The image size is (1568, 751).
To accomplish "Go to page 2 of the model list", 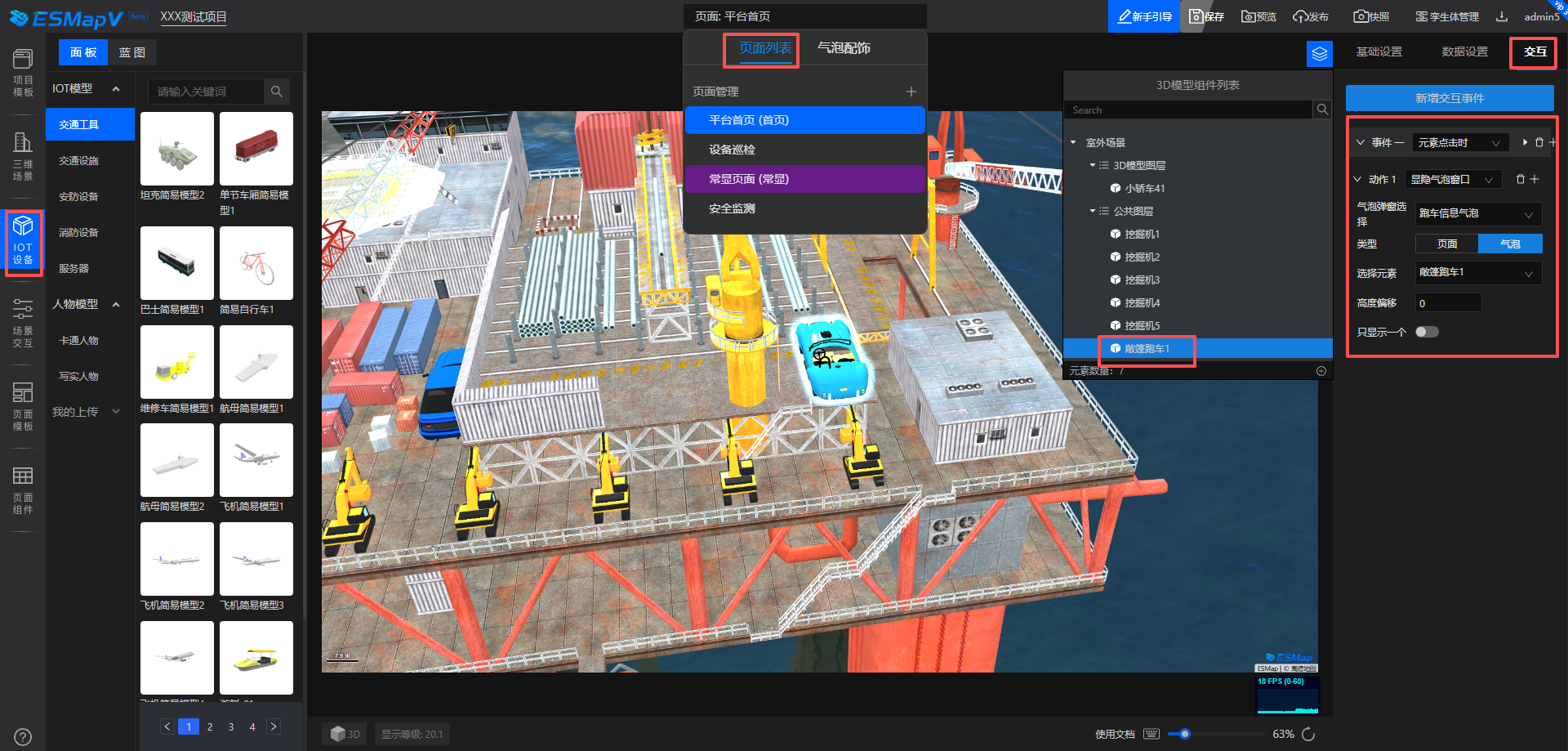I will (x=210, y=726).
